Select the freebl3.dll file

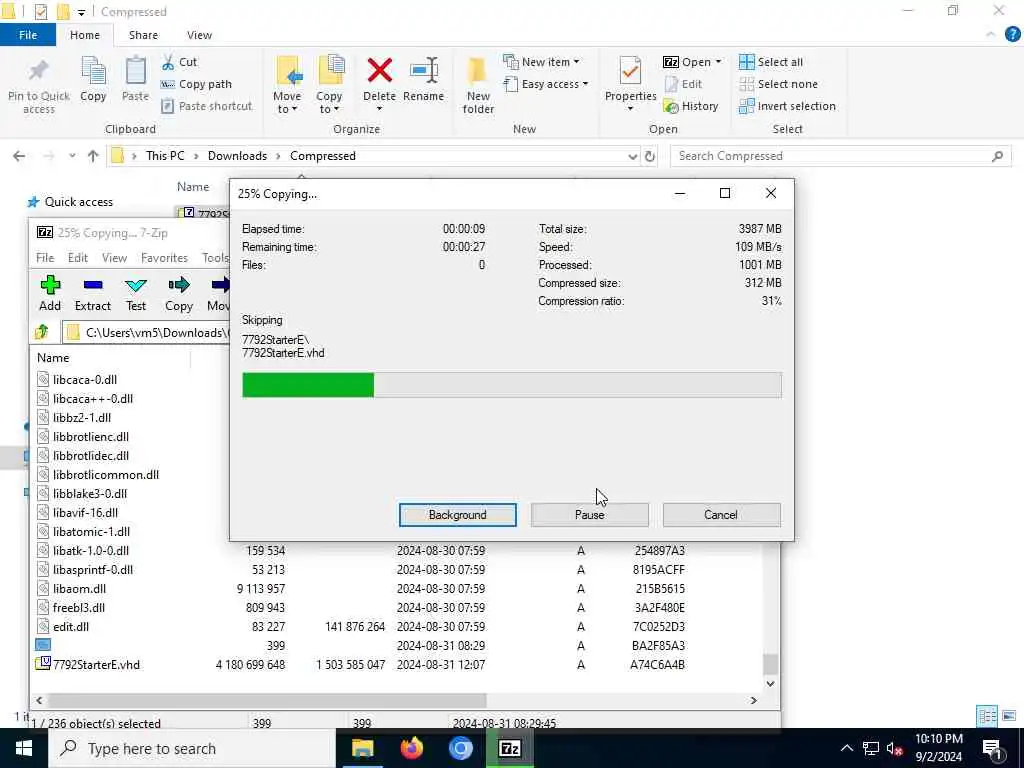(78, 607)
